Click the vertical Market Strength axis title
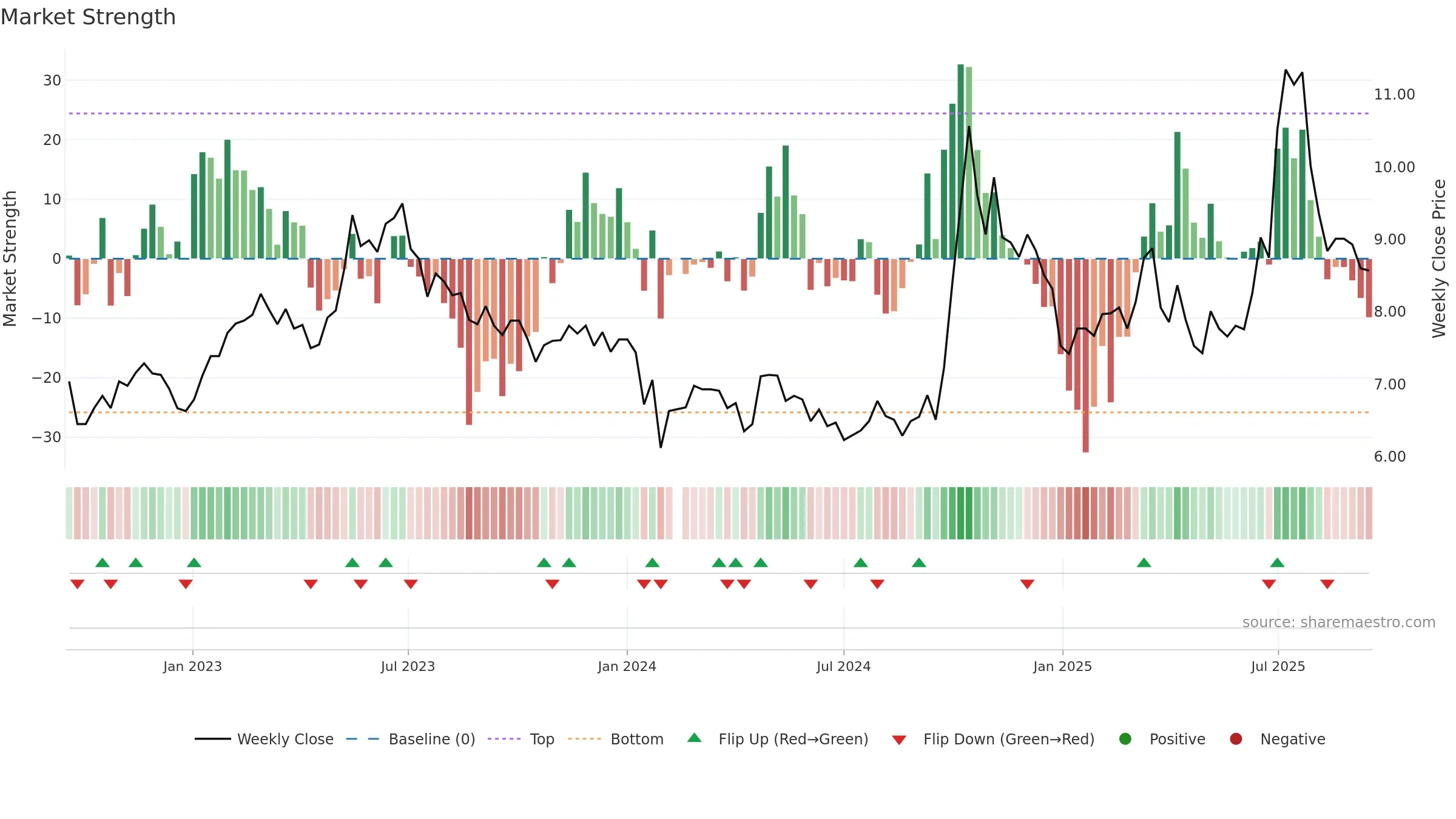The image size is (1456, 819). pyautogui.click(x=10, y=258)
